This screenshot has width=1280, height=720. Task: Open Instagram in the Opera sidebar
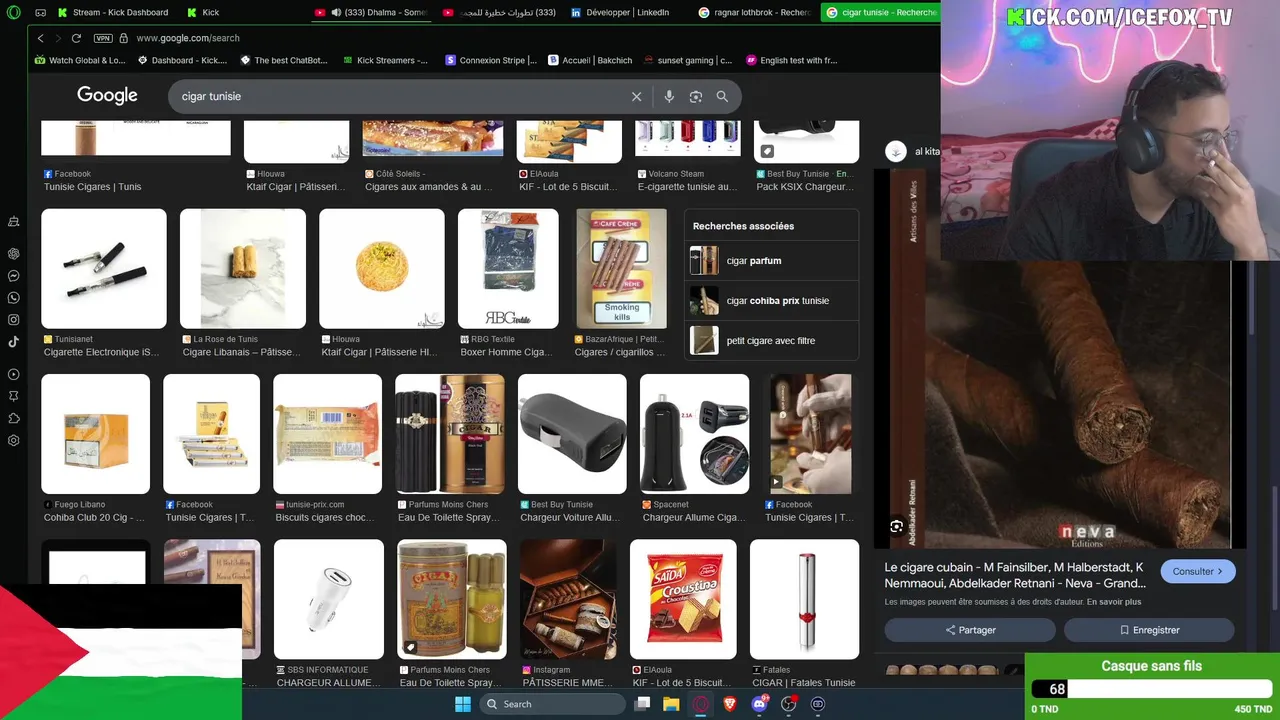coord(14,320)
